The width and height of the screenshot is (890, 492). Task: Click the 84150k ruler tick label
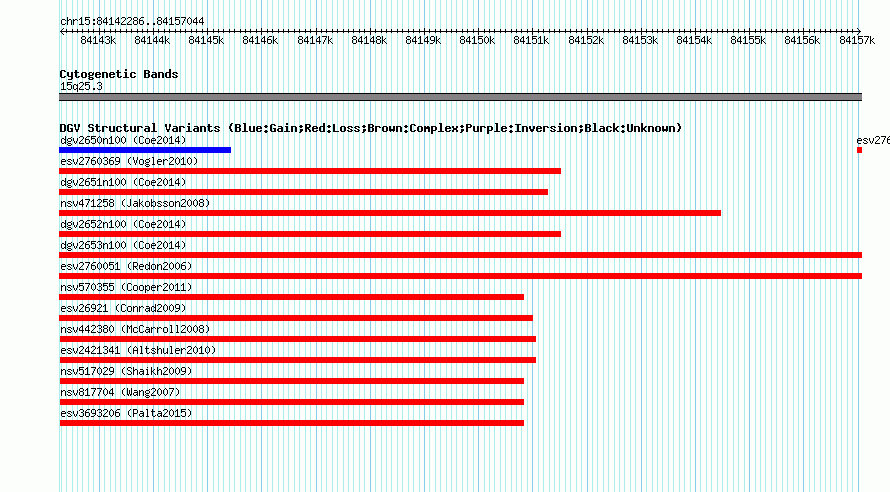coord(477,40)
